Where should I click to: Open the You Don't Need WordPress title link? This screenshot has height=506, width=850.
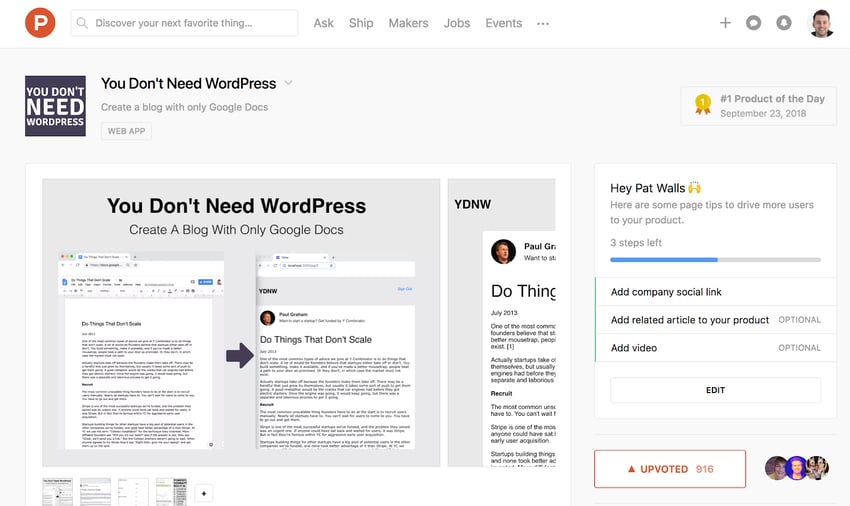[x=189, y=84]
